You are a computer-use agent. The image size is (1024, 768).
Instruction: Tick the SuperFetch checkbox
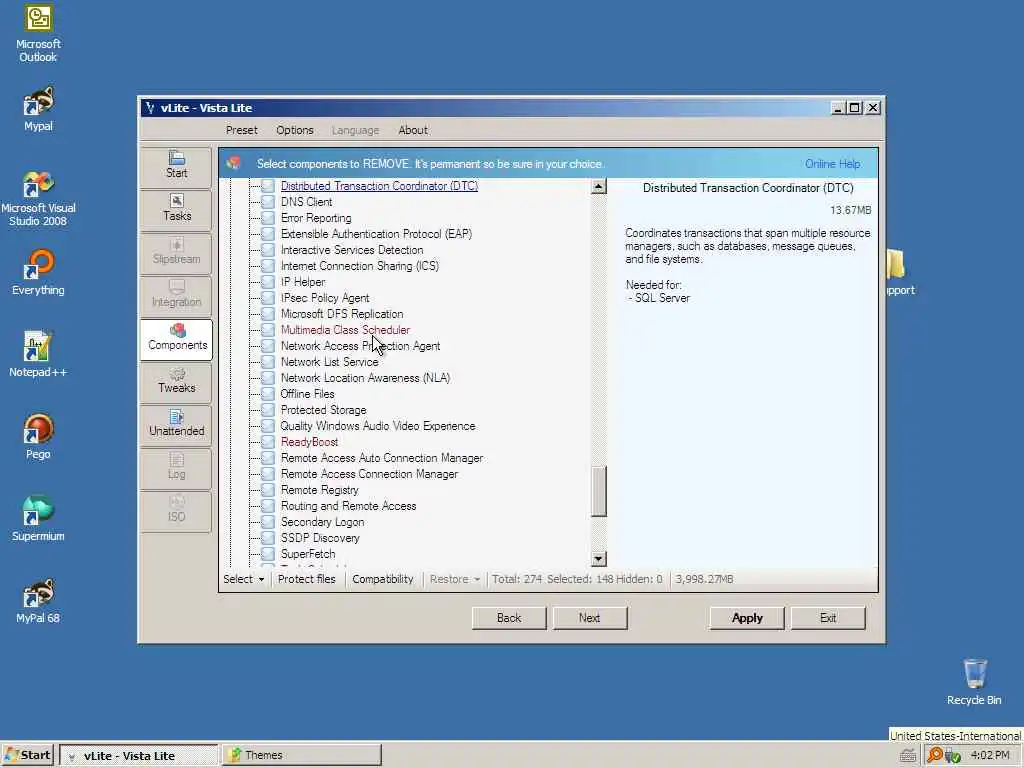click(x=268, y=554)
